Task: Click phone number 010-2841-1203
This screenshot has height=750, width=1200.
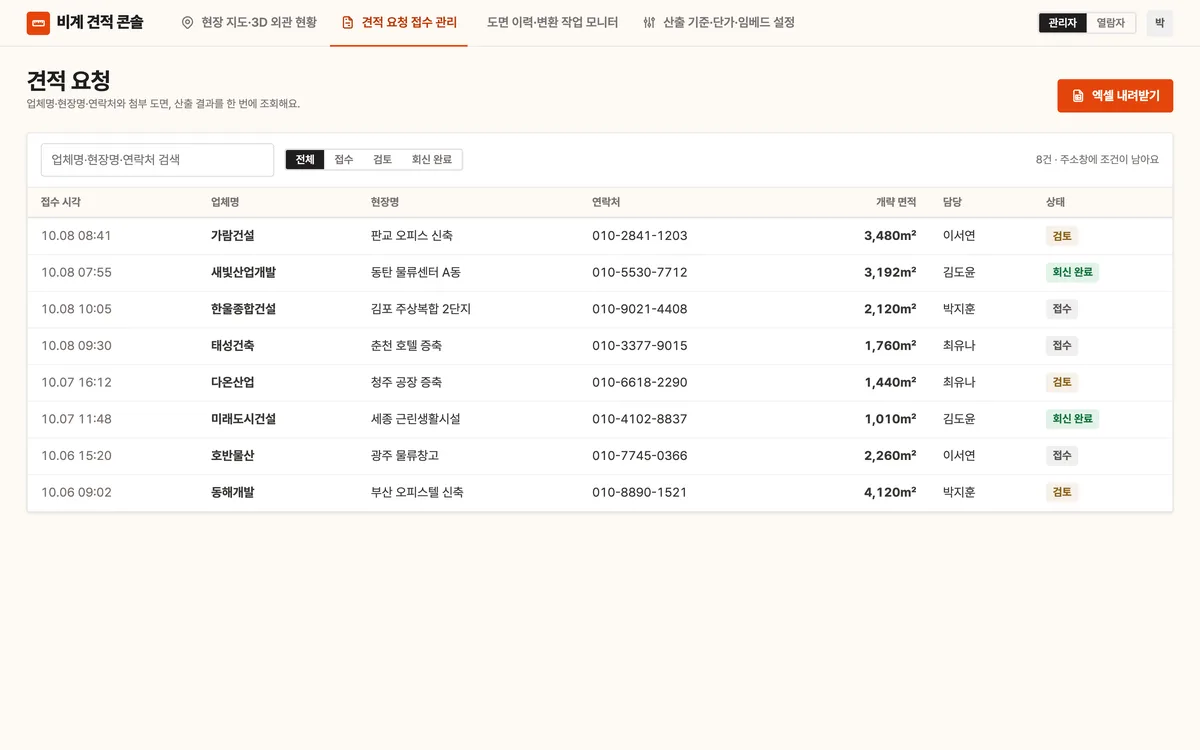Action: point(640,236)
